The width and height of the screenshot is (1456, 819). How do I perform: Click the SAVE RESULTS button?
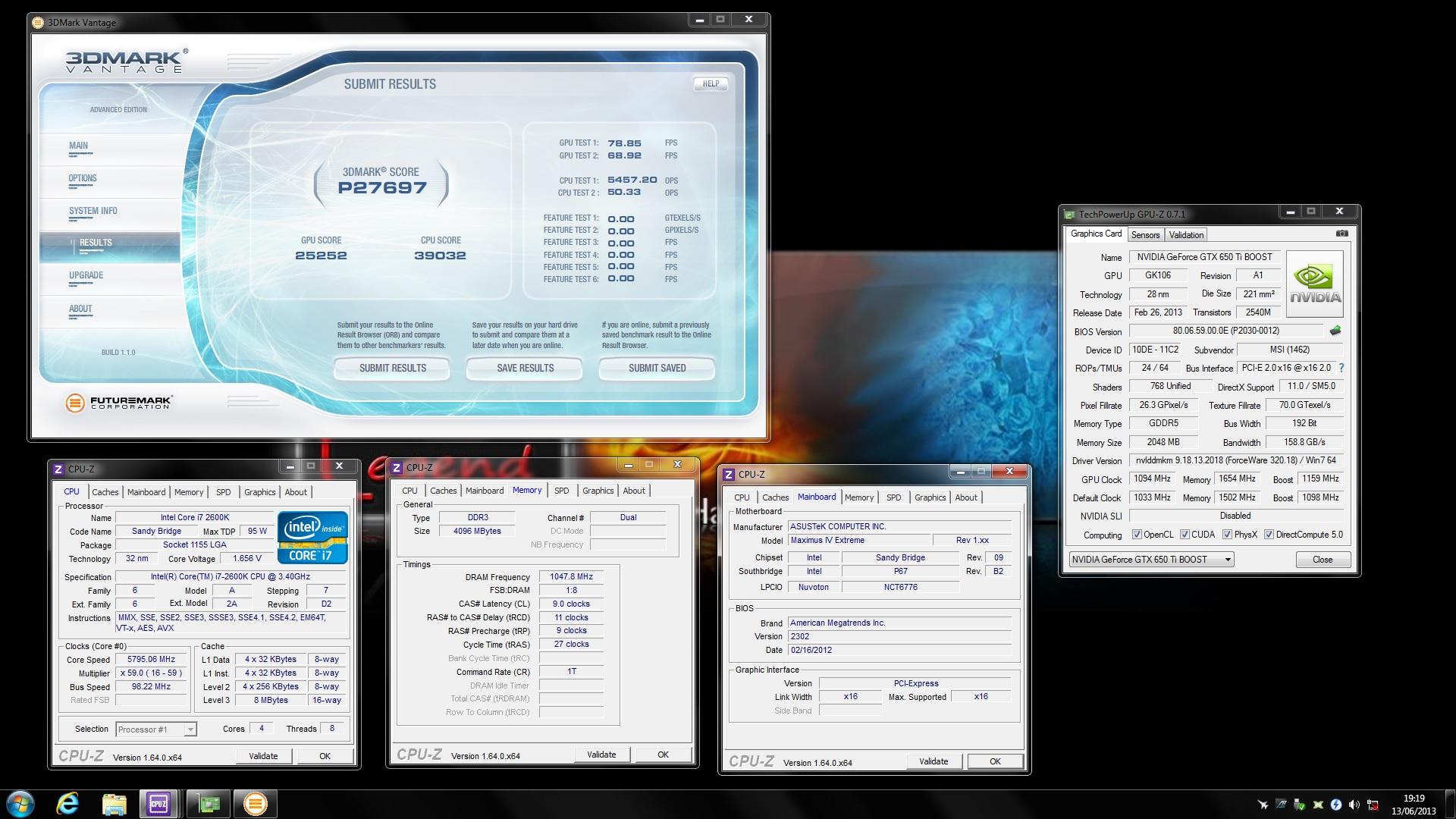pos(526,368)
